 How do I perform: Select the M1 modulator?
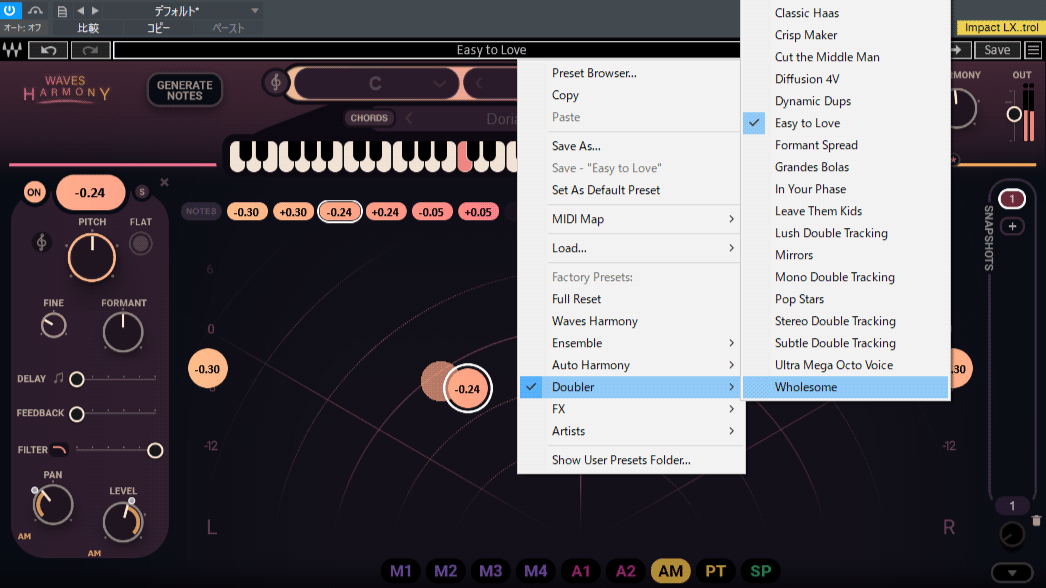click(401, 571)
